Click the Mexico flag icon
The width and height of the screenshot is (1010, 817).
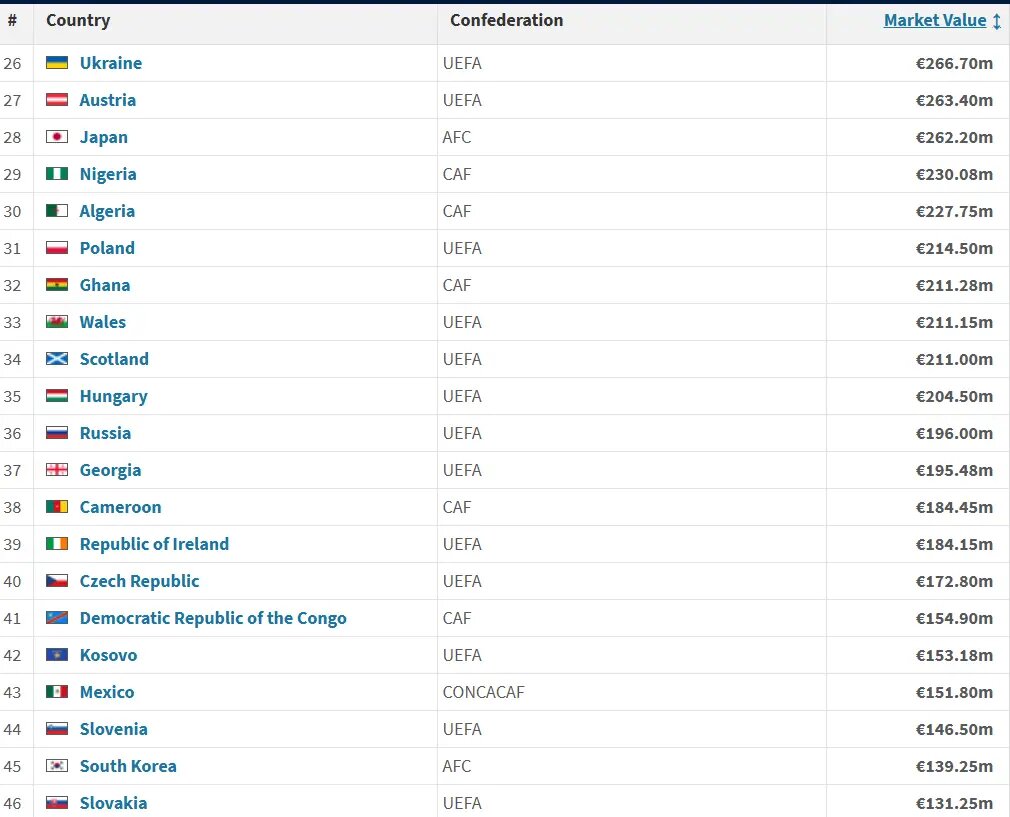coord(57,692)
